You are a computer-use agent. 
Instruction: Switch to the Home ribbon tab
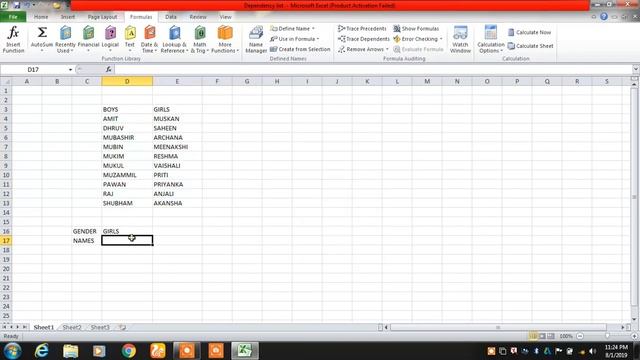[41, 17]
